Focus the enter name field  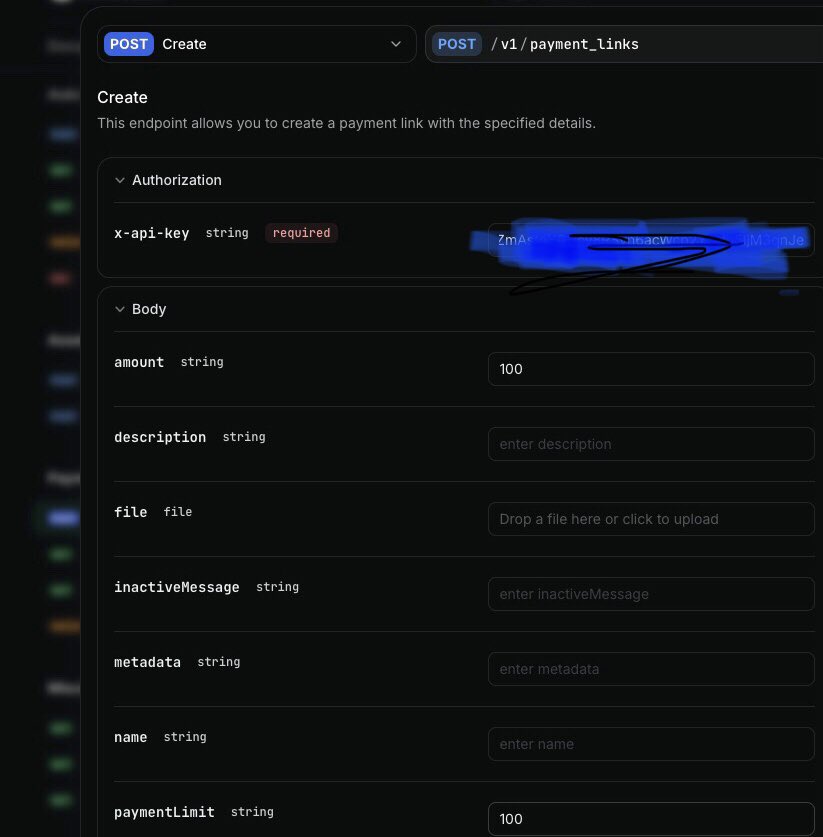651,744
